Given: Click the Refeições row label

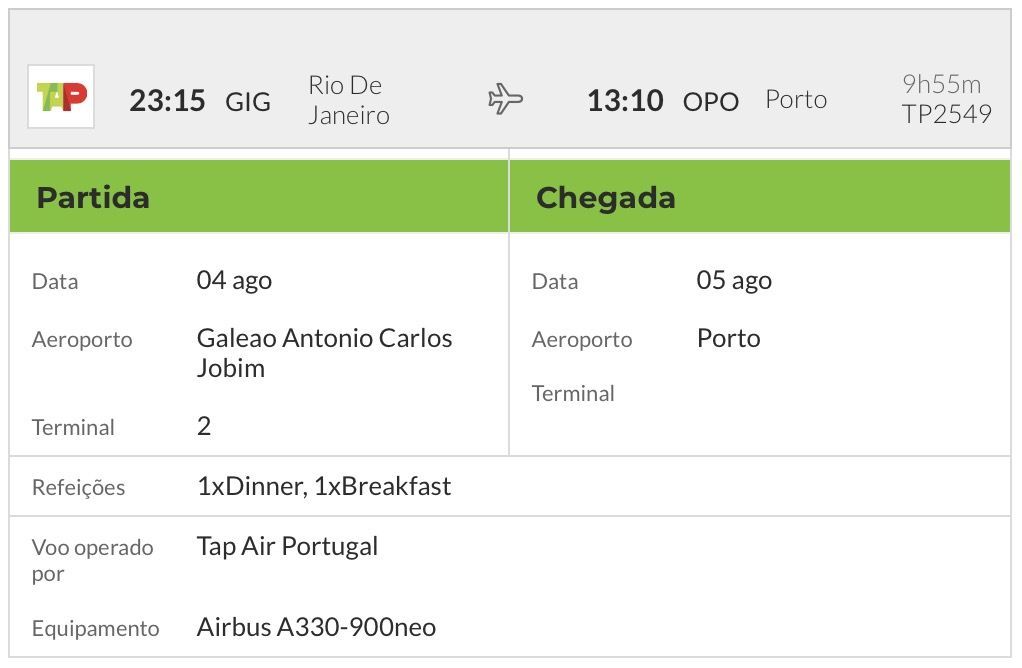Looking at the screenshot, I should (78, 487).
